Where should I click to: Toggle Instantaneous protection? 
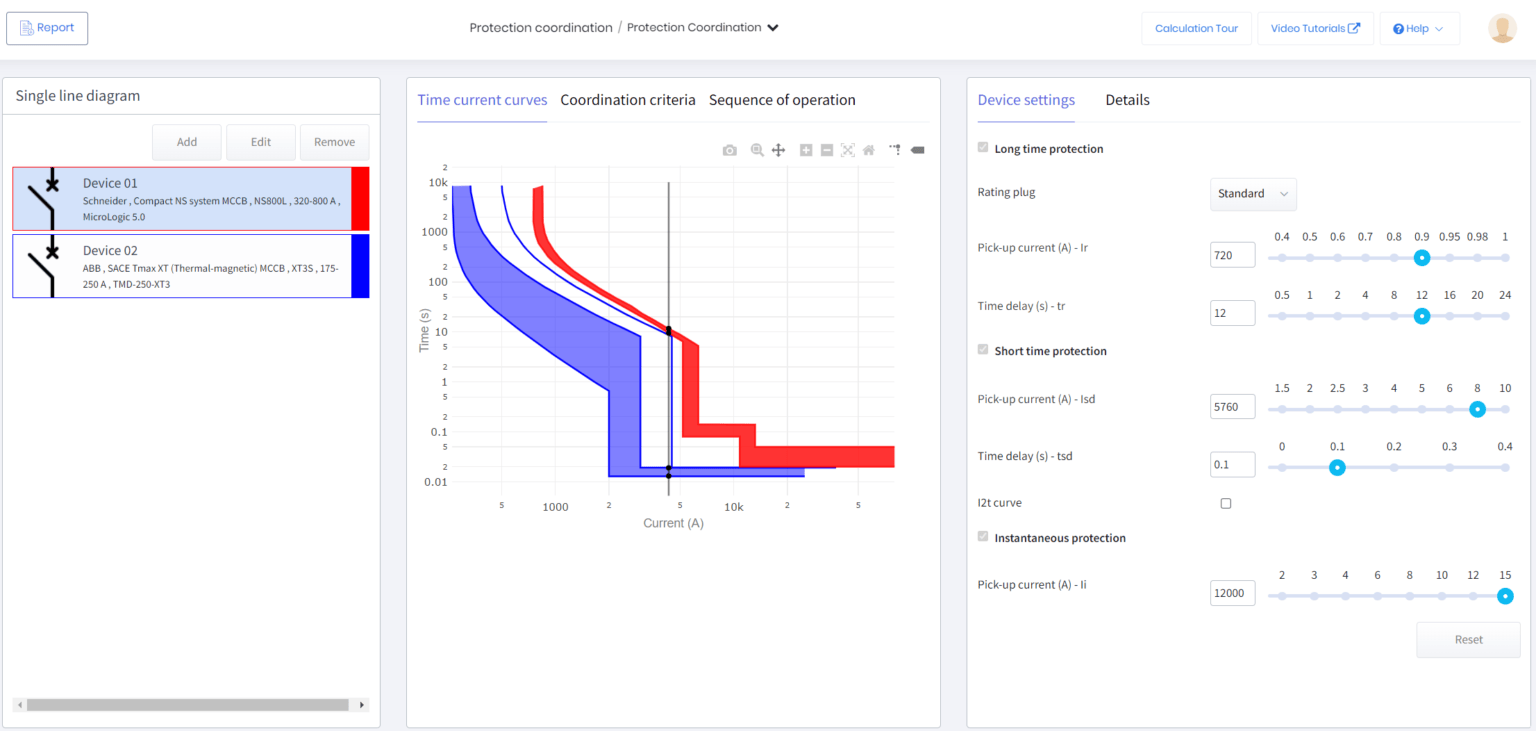pyautogui.click(x=982, y=536)
